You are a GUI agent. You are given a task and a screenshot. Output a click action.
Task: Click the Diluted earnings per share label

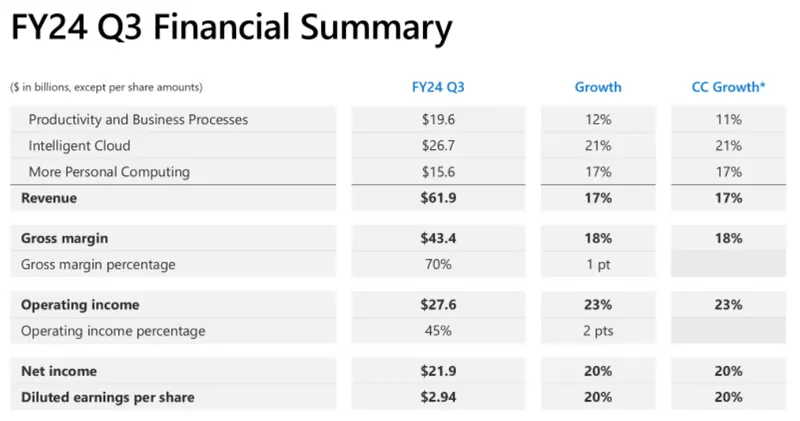[x=108, y=397]
